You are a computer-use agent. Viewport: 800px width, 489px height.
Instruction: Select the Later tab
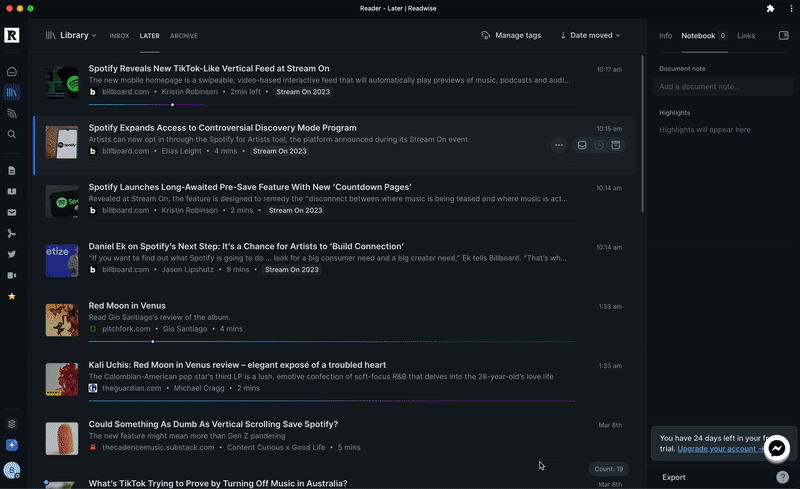(149, 36)
